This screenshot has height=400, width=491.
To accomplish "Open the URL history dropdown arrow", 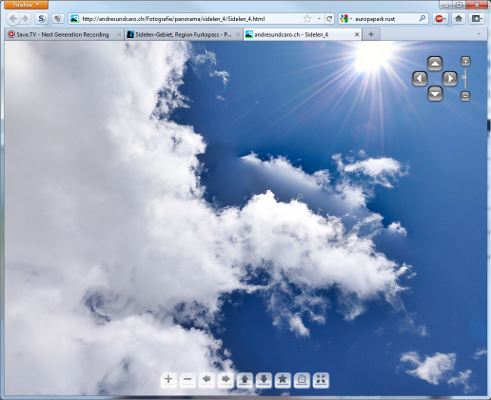I will point(319,19).
